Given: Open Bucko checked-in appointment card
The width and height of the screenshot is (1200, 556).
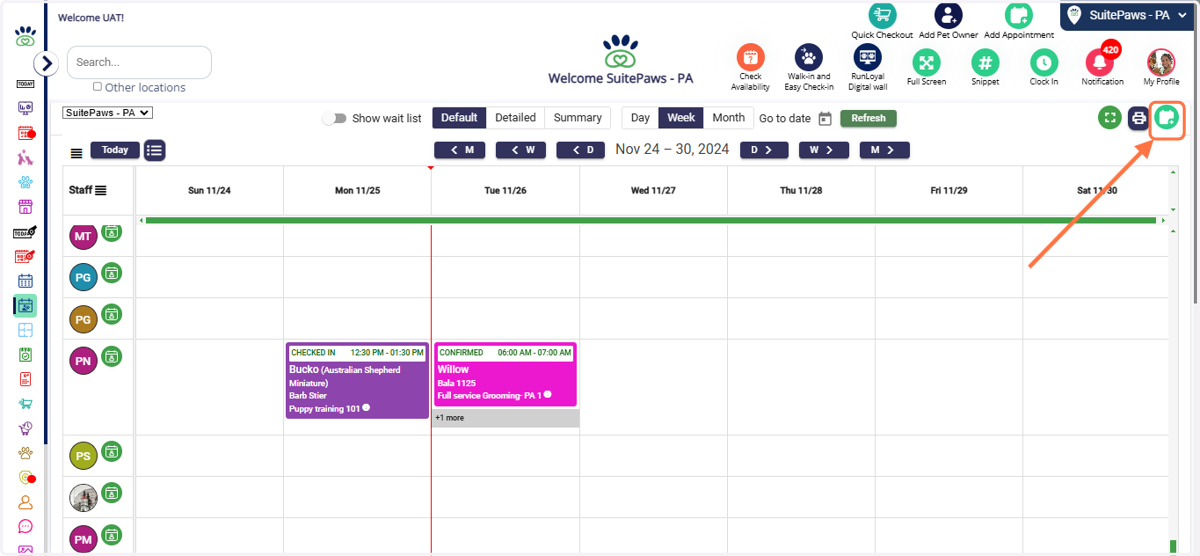Looking at the screenshot, I should 357,380.
